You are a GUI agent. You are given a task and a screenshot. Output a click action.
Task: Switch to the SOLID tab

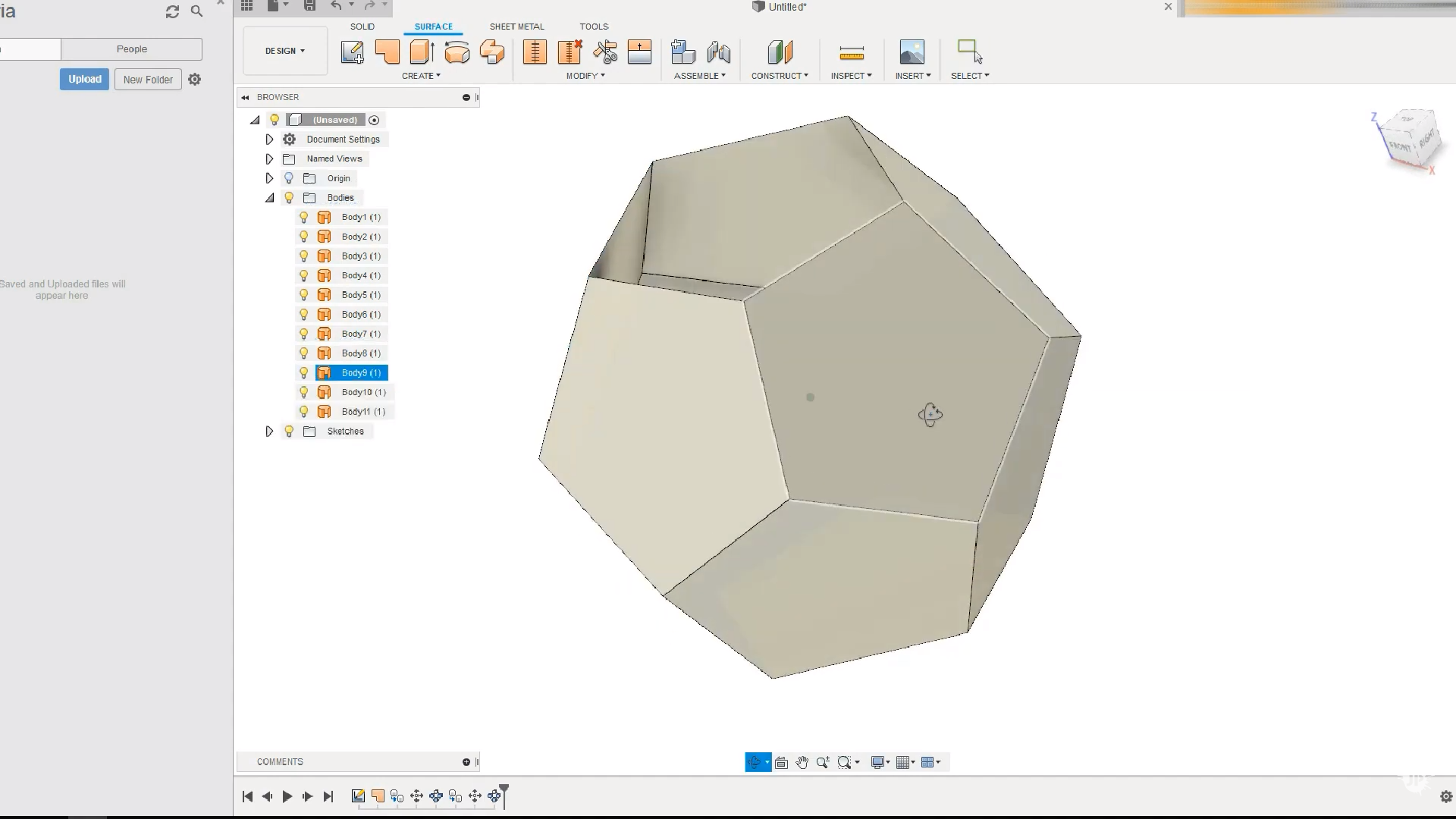(362, 27)
